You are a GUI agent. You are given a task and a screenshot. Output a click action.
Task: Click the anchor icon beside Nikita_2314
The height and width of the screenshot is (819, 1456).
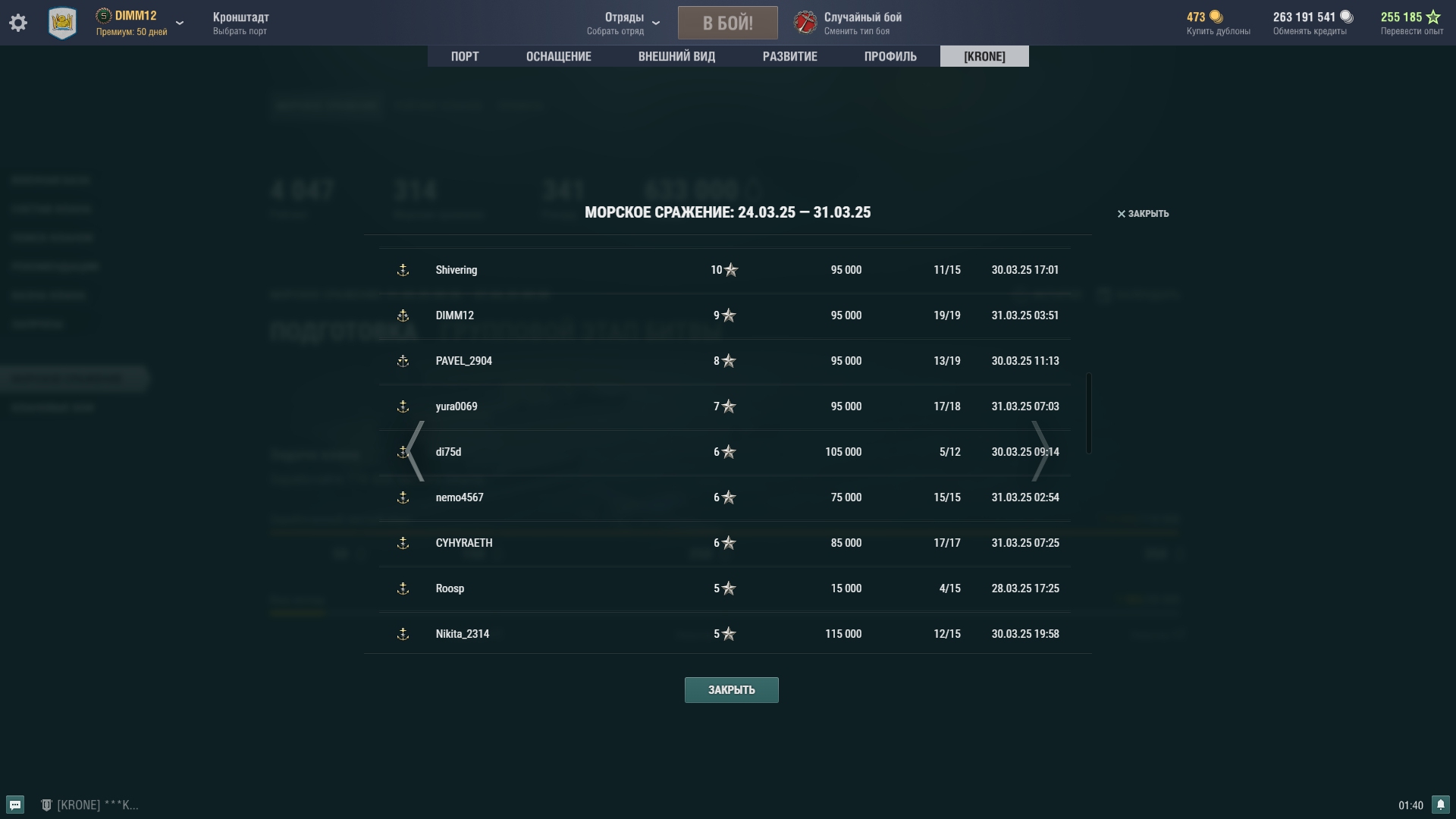[403, 634]
